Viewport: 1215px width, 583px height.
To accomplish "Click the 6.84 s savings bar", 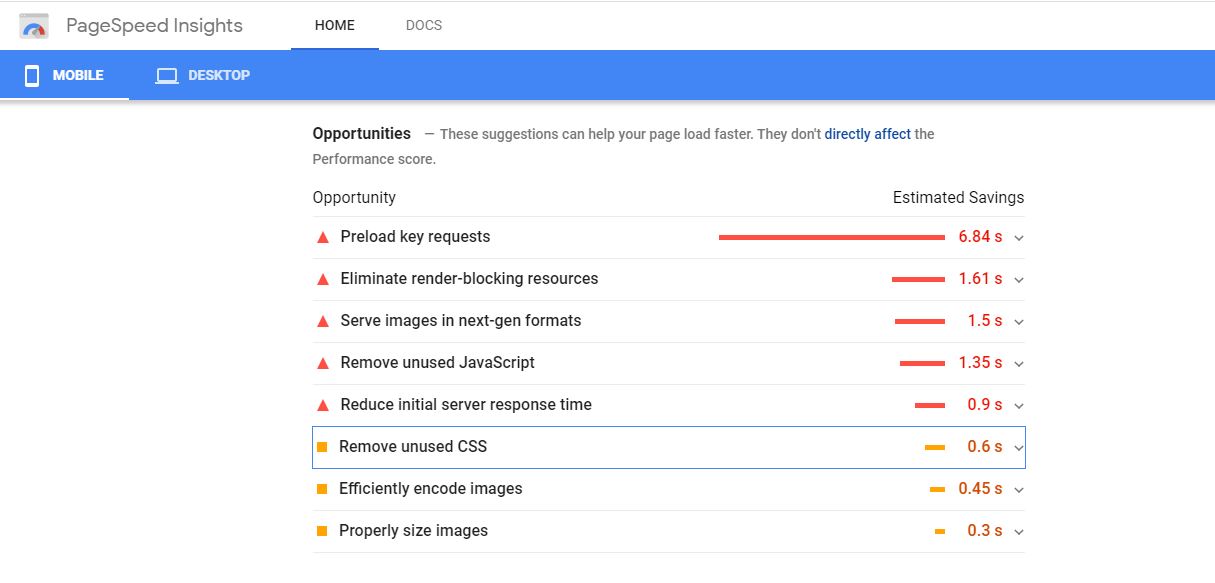I will click(x=832, y=237).
